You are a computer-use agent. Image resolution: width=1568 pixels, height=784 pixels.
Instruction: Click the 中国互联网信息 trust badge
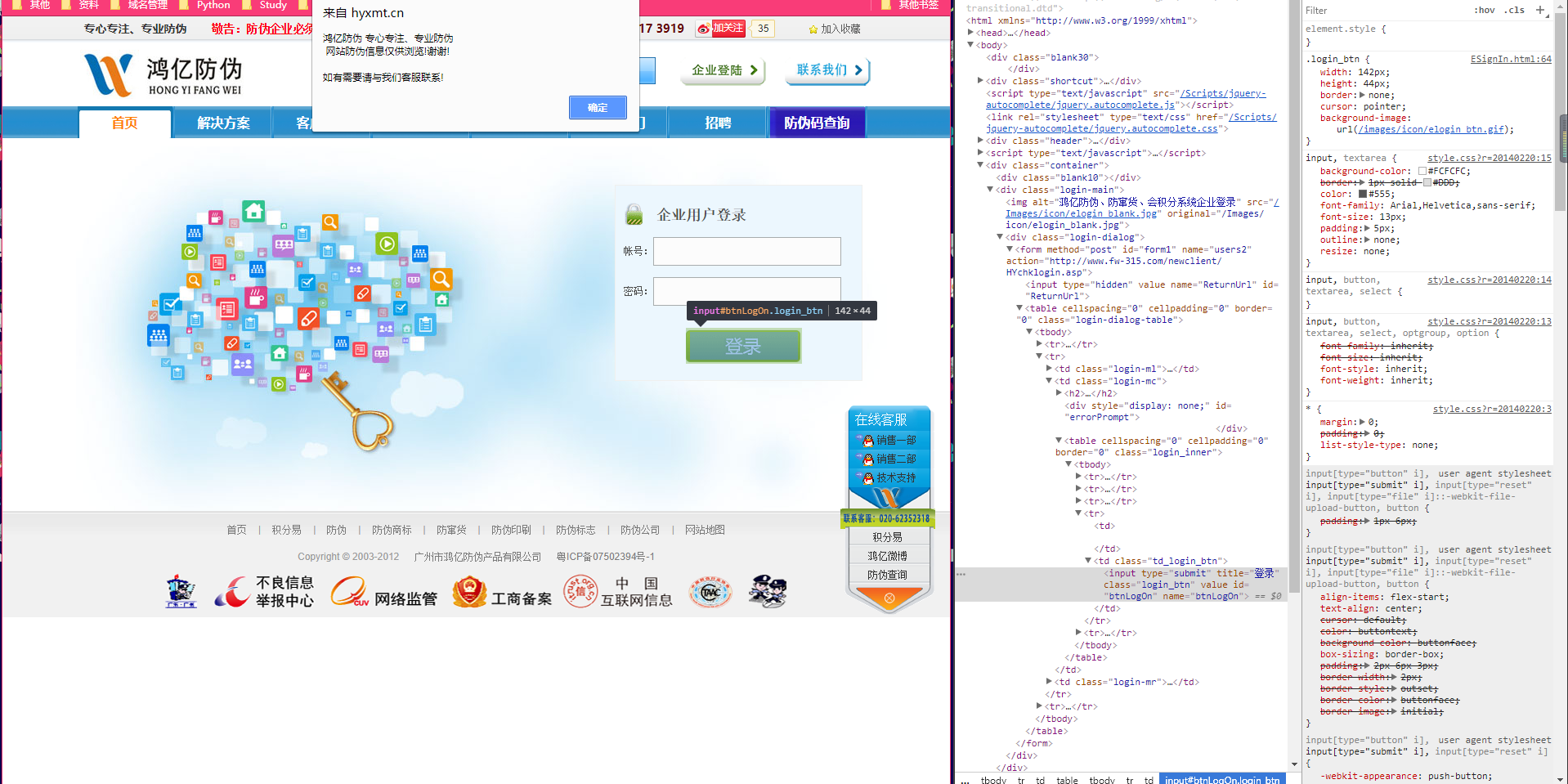coord(618,592)
